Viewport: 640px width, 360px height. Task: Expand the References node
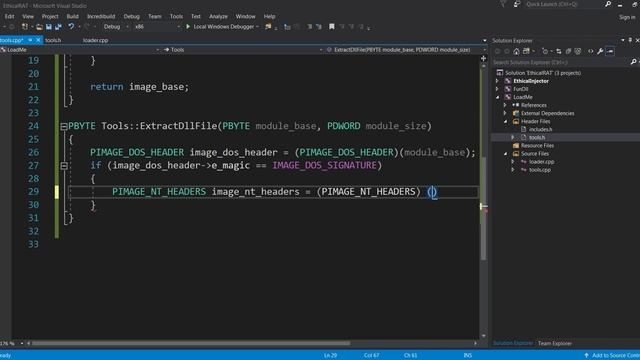505,105
